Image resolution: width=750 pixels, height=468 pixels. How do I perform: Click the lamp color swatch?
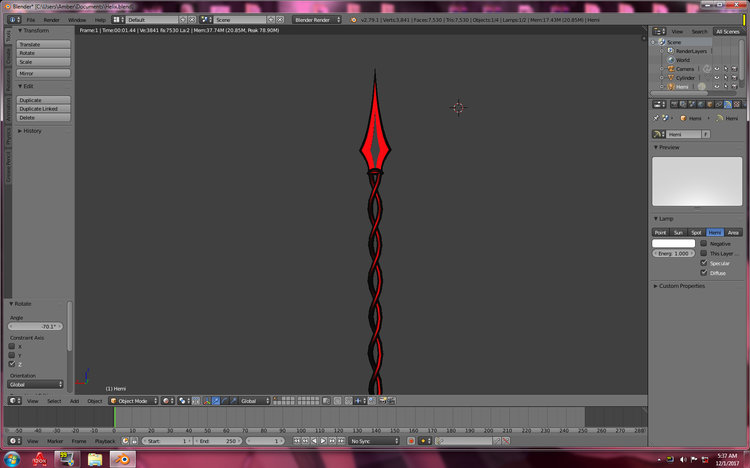click(x=673, y=244)
